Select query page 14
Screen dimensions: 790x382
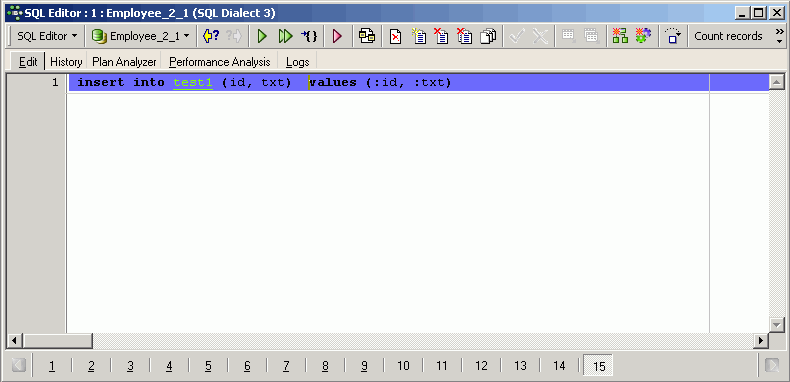pos(559,366)
